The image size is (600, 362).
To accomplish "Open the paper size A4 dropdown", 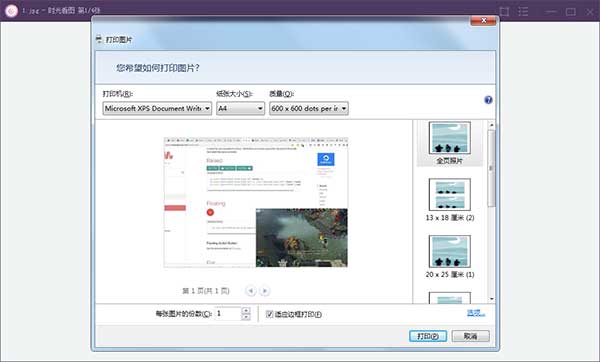I will (240, 109).
